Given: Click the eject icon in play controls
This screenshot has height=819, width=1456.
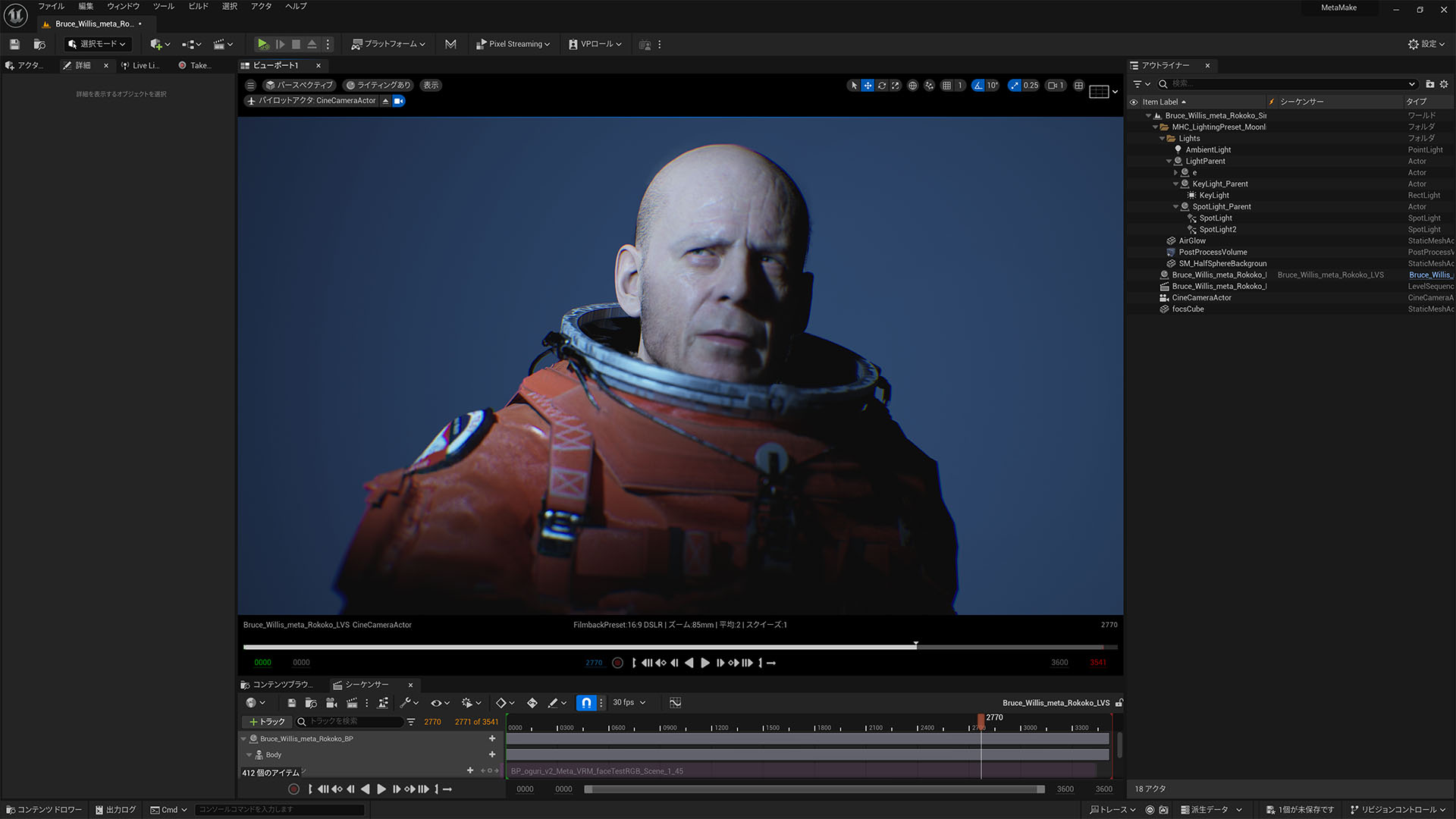Looking at the screenshot, I should tap(312, 44).
